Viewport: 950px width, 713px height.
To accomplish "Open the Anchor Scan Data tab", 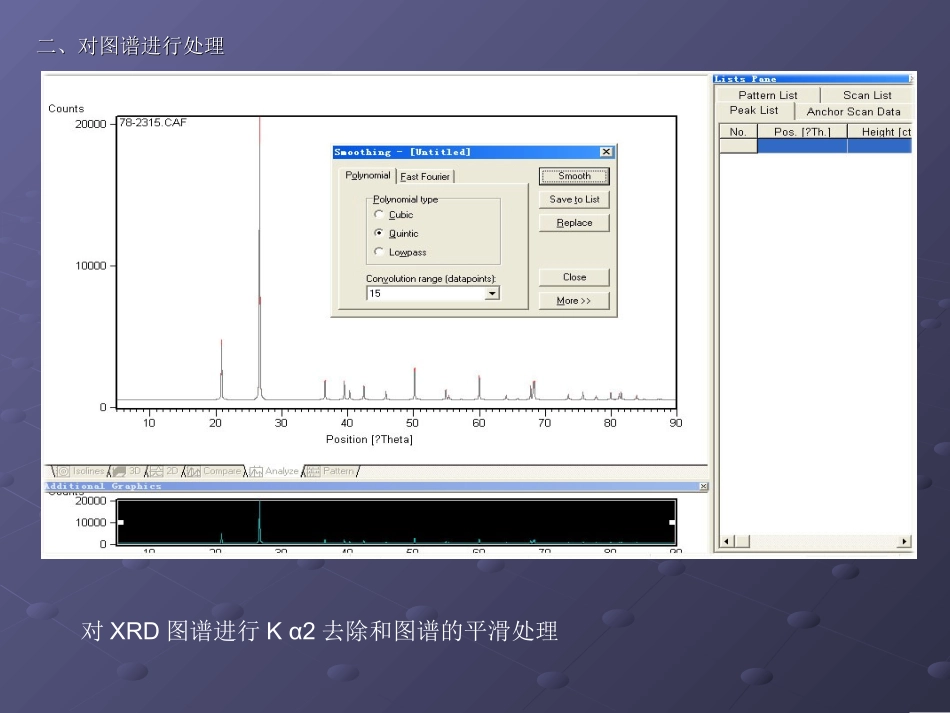I will pyautogui.click(x=853, y=111).
